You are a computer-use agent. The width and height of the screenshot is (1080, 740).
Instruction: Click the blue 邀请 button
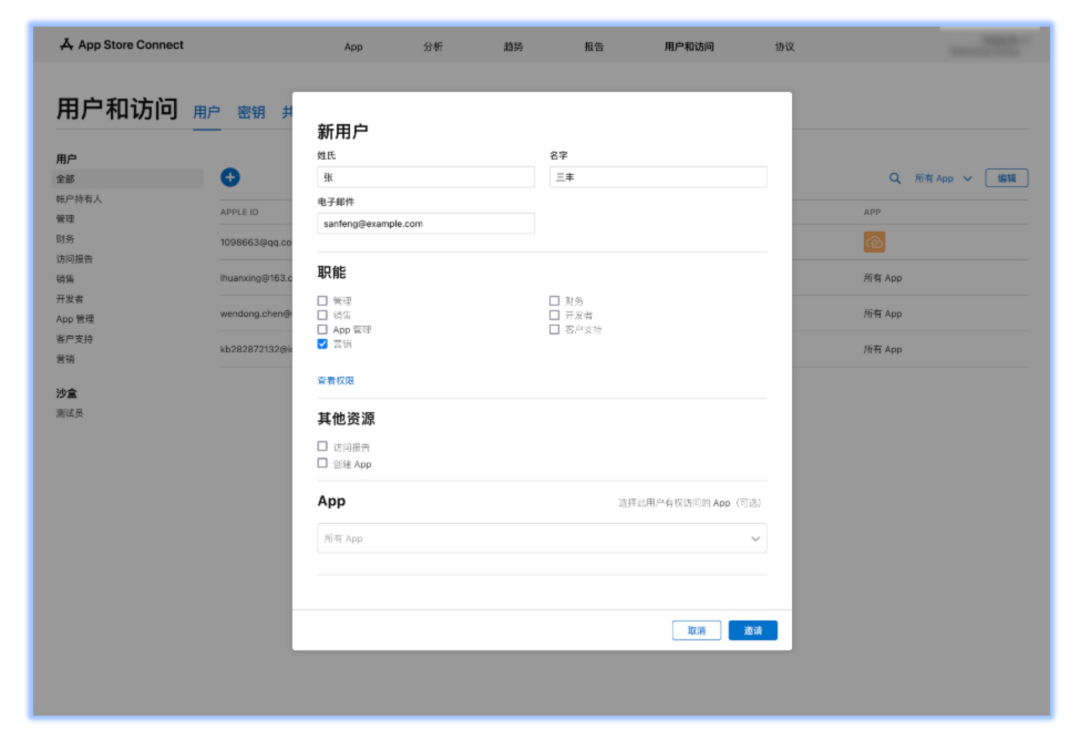coord(753,630)
